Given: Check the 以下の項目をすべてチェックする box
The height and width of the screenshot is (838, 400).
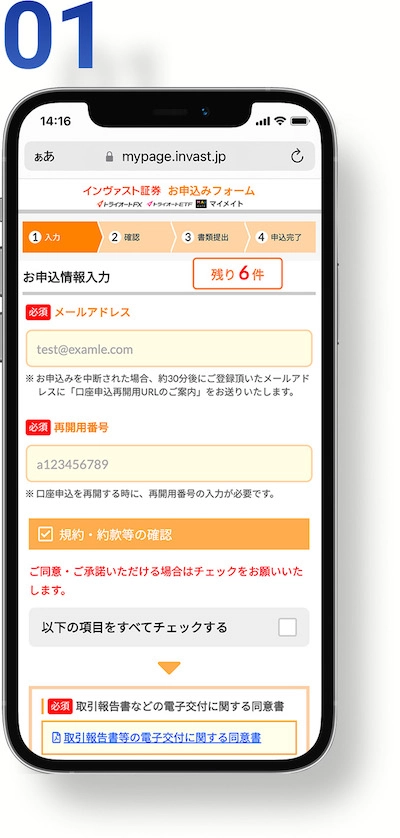Looking at the screenshot, I should point(287,627).
